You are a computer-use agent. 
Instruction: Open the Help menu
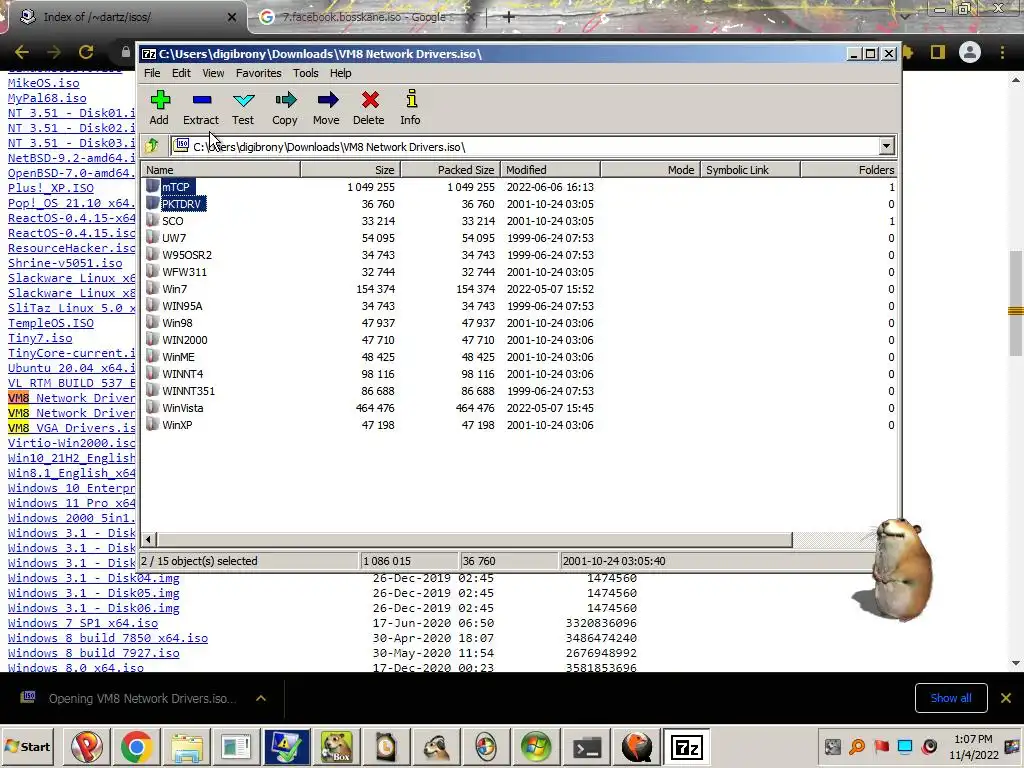click(340, 73)
